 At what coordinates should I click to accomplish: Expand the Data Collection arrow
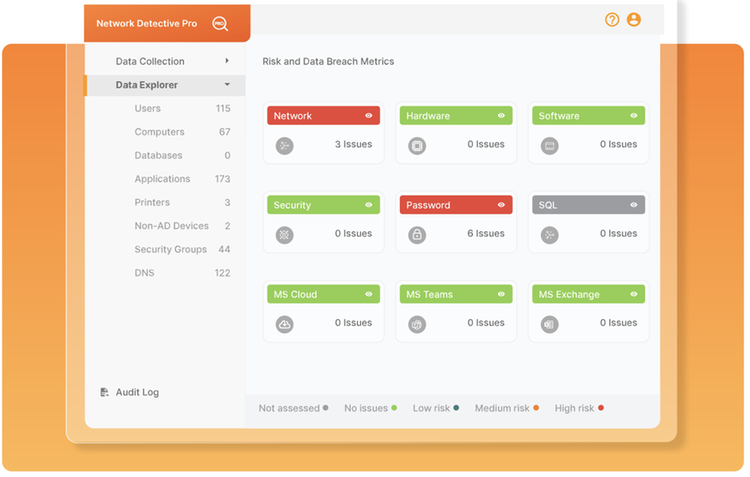pos(227,61)
